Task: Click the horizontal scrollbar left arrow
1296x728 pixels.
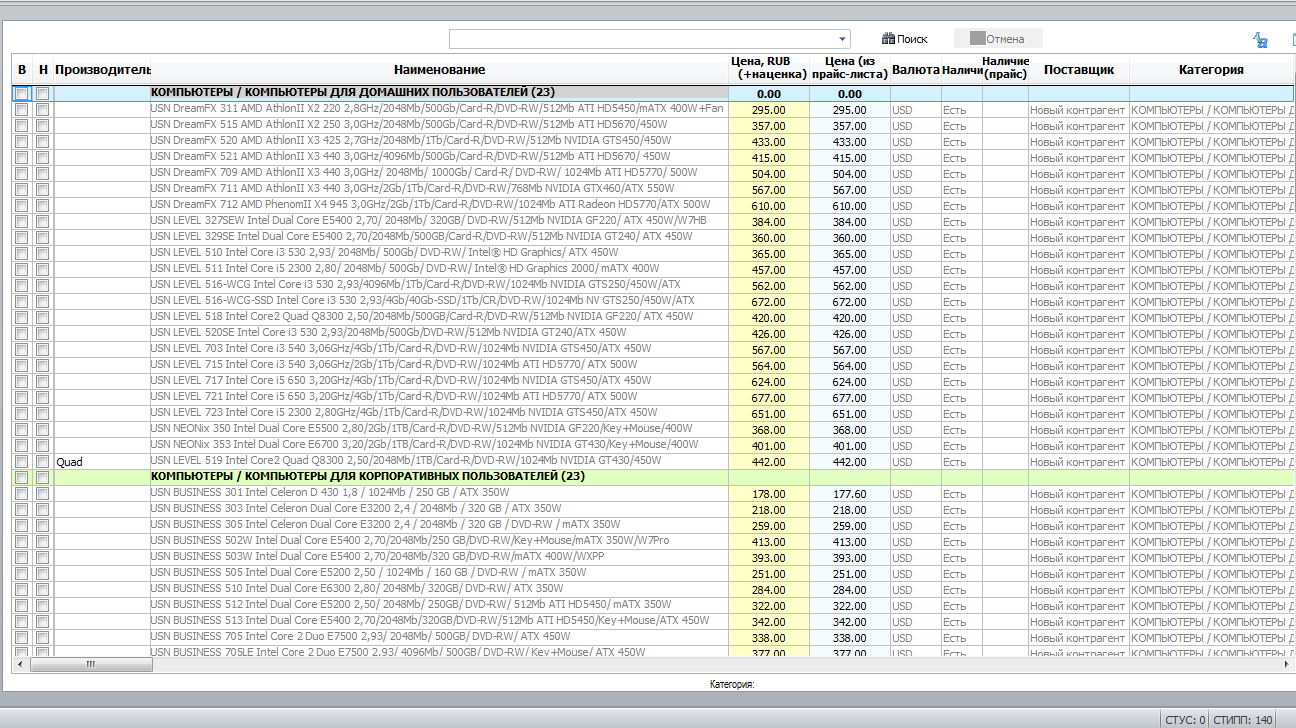Action: pyautogui.click(x=21, y=663)
